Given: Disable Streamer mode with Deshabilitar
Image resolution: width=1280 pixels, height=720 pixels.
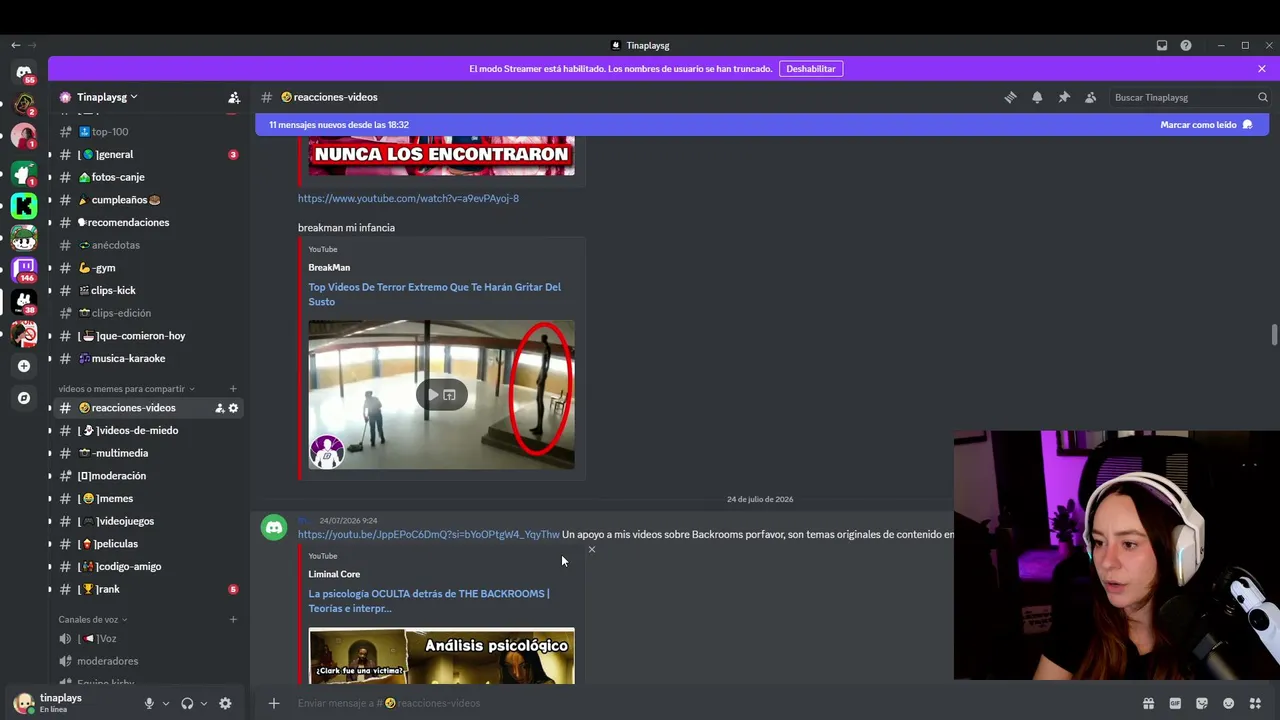Looking at the screenshot, I should pyautogui.click(x=811, y=69).
